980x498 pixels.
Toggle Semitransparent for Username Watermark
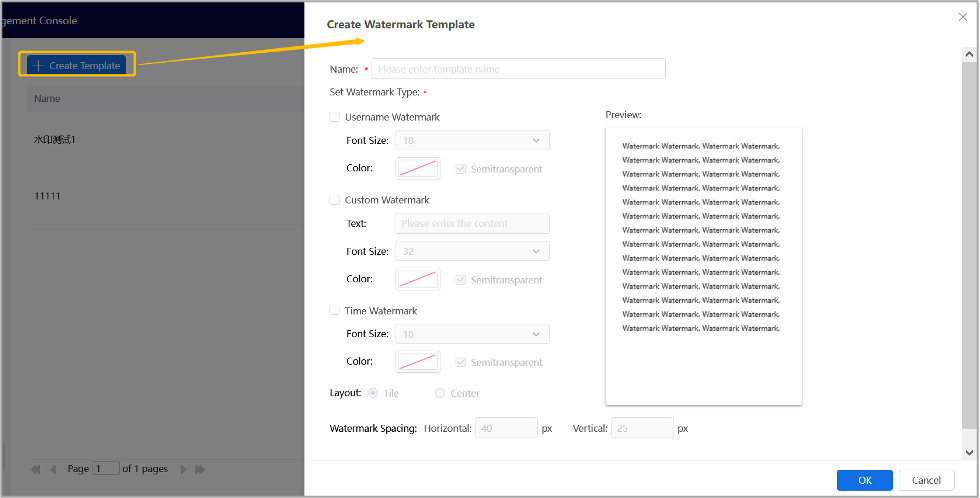pyautogui.click(x=460, y=169)
